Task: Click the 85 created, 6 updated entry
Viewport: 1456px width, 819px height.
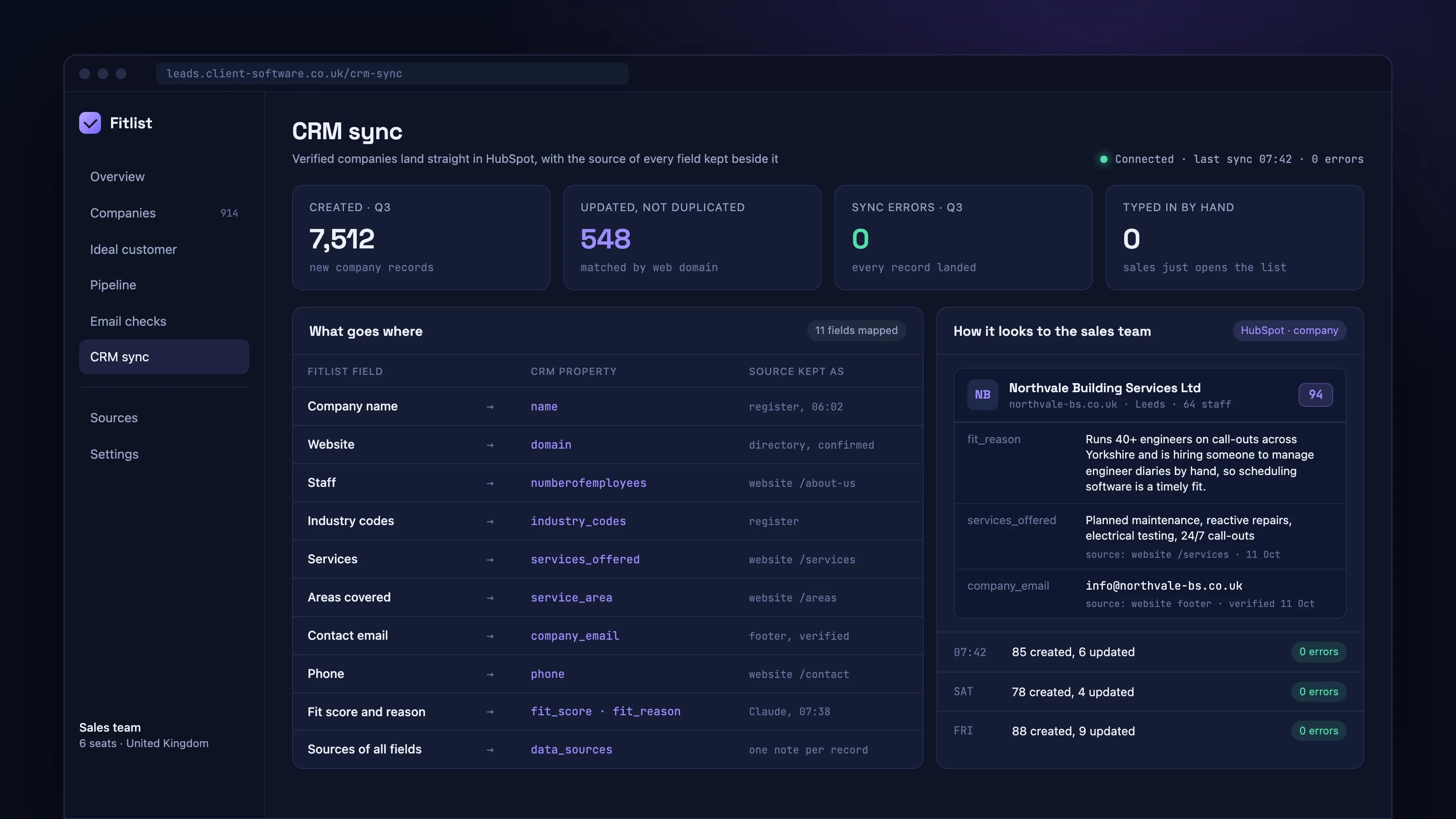Action: (1073, 652)
